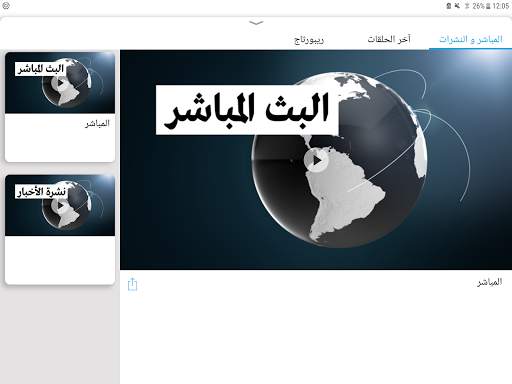Tap the muted sound icon in the status bar

pyautogui.click(x=457, y=6)
